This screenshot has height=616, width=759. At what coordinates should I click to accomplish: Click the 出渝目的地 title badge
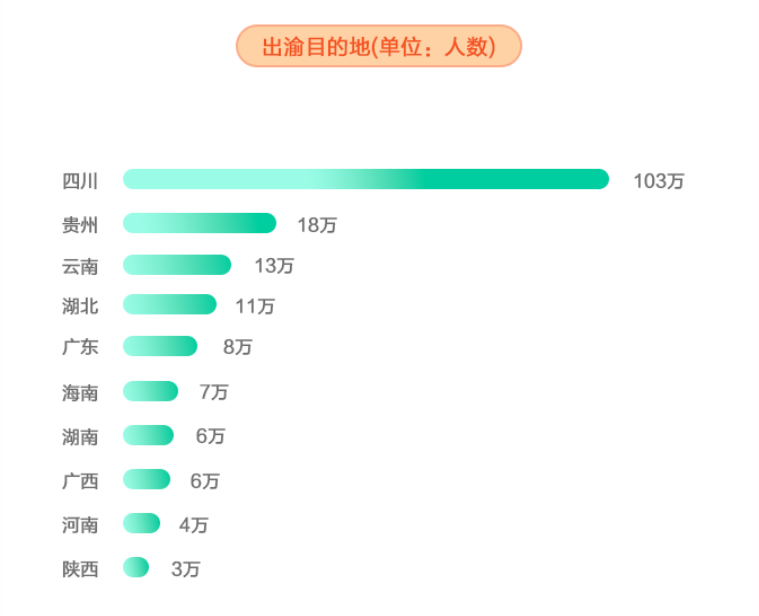tap(379, 46)
